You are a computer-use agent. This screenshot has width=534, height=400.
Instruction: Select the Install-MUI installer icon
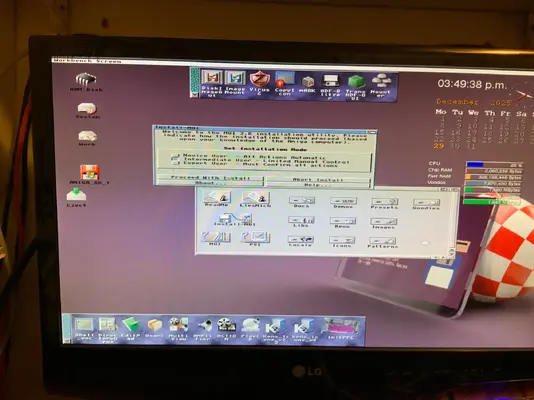(235, 220)
